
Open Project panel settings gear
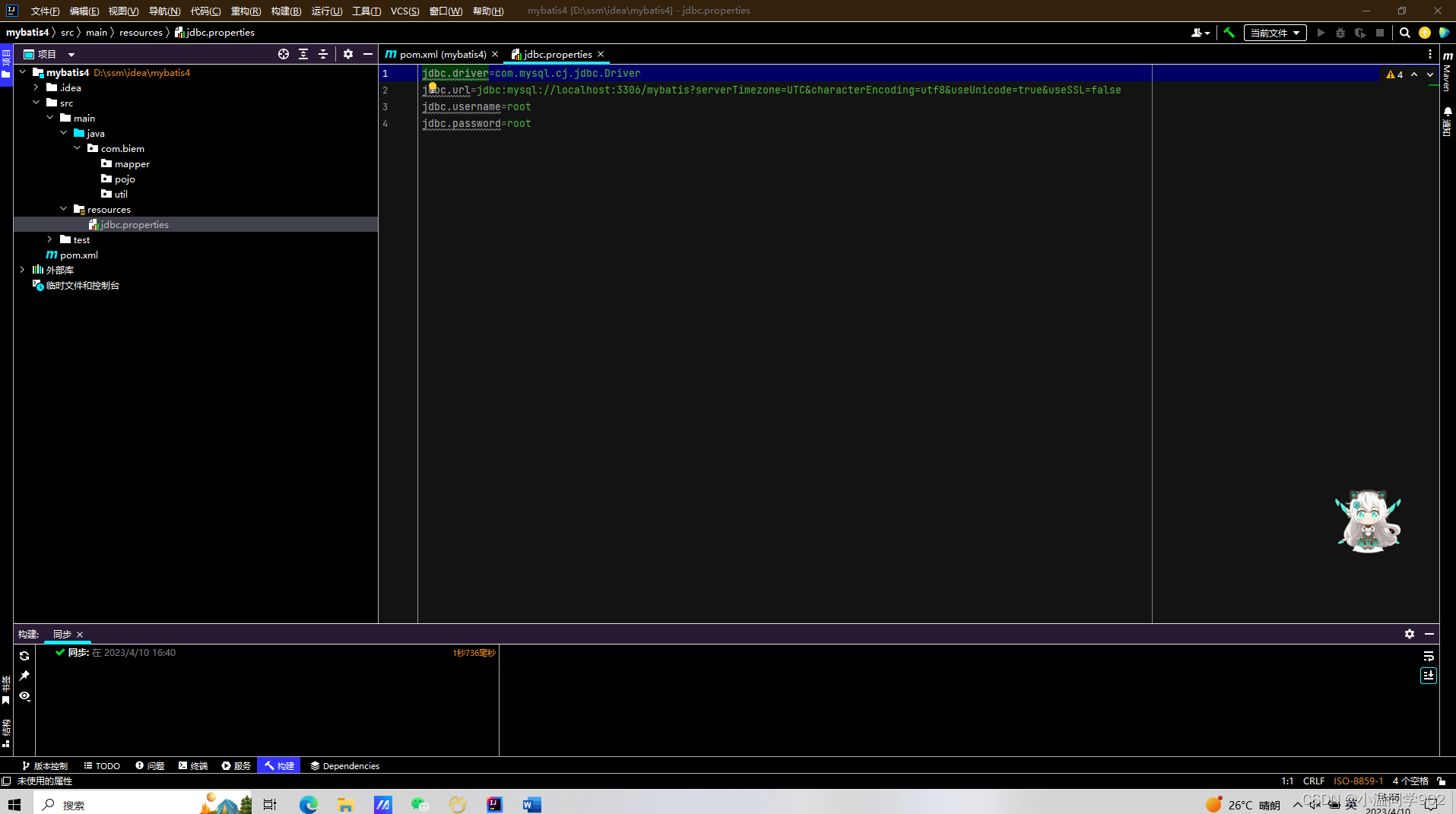point(348,54)
